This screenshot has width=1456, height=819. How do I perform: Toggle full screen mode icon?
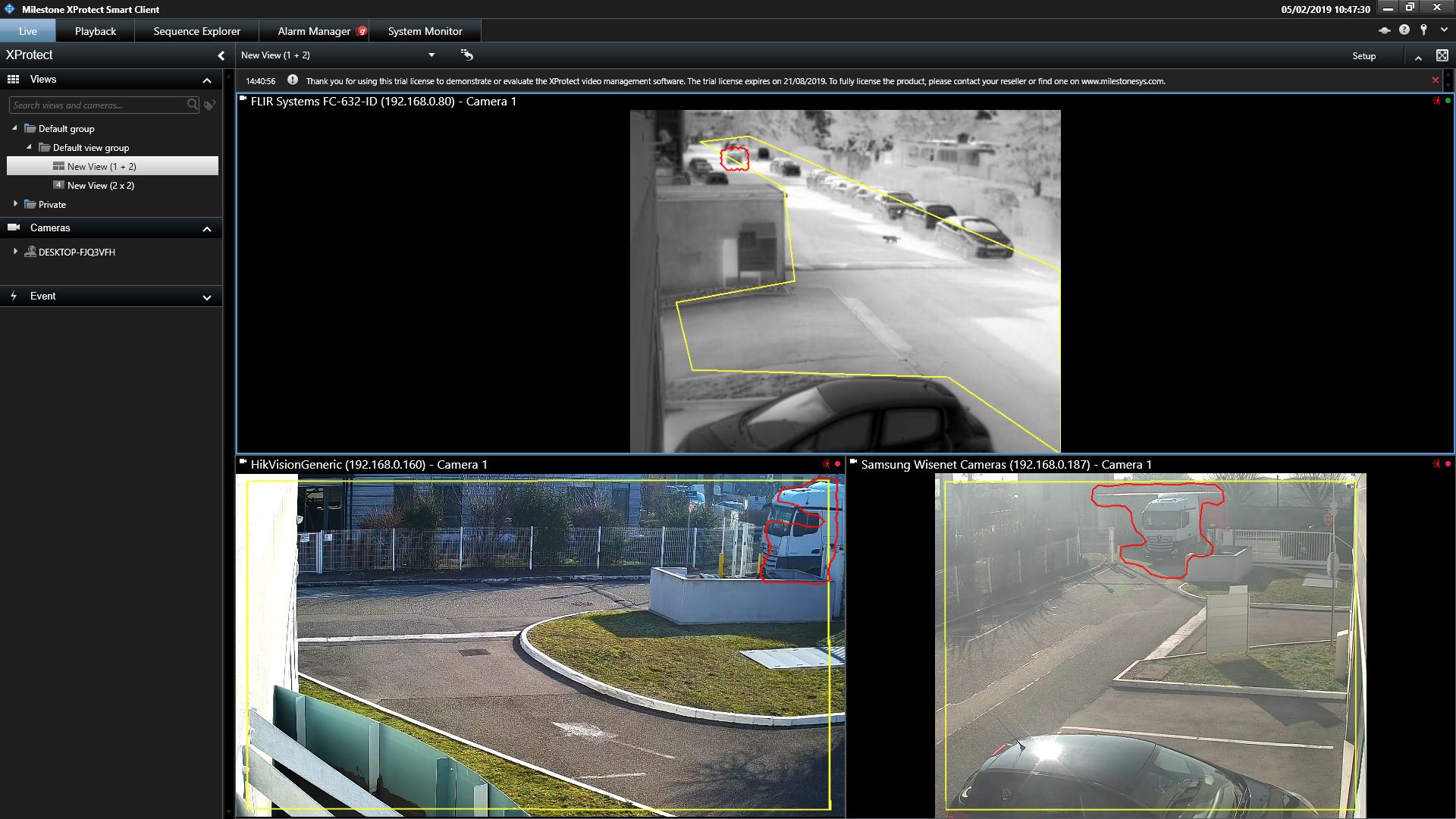click(x=1442, y=55)
